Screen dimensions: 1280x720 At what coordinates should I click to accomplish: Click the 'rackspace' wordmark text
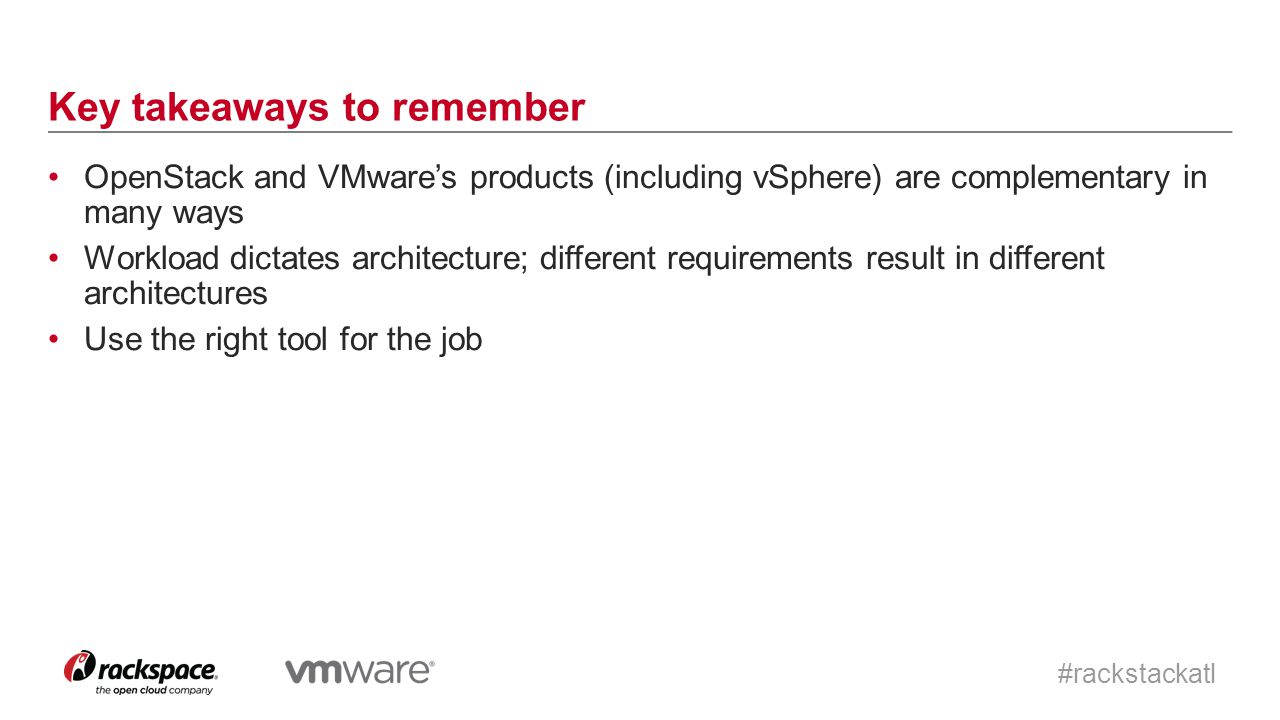coord(157,669)
